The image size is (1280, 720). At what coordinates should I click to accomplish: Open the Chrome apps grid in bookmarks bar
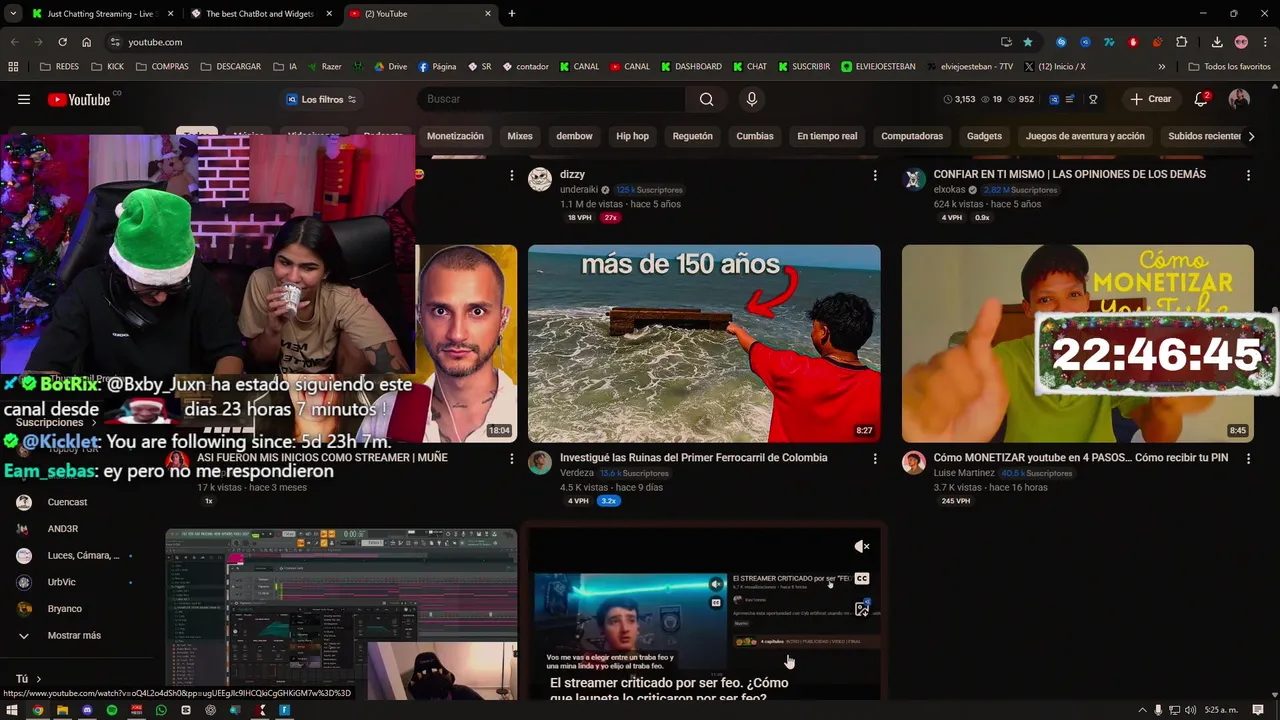click(13, 67)
